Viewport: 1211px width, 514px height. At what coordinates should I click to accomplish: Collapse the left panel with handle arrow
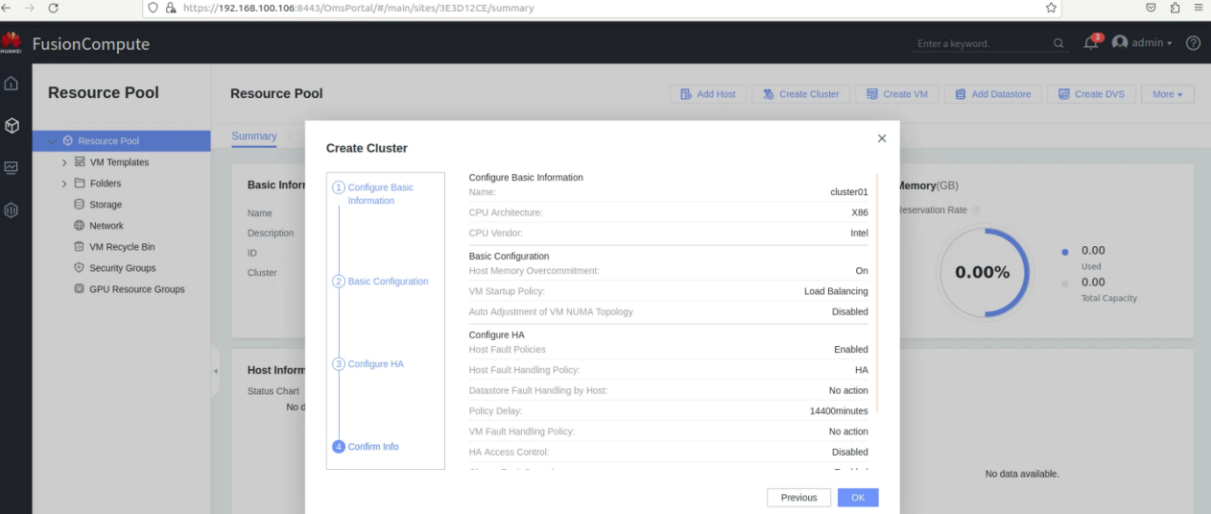(215, 371)
